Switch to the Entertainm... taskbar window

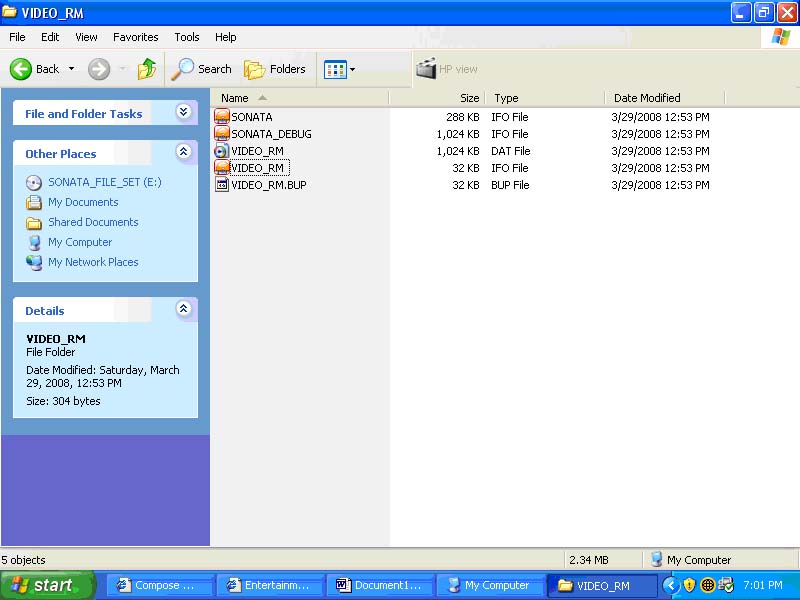[x=269, y=585]
